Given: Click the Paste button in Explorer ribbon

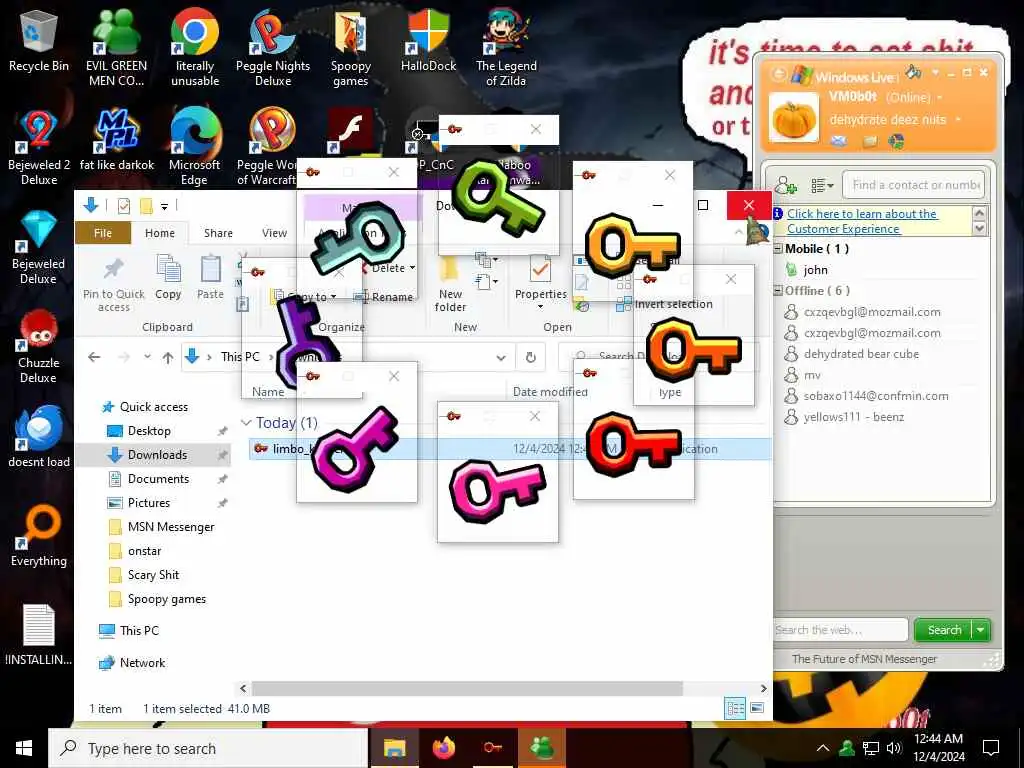Looking at the screenshot, I should [x=210, y=277].
